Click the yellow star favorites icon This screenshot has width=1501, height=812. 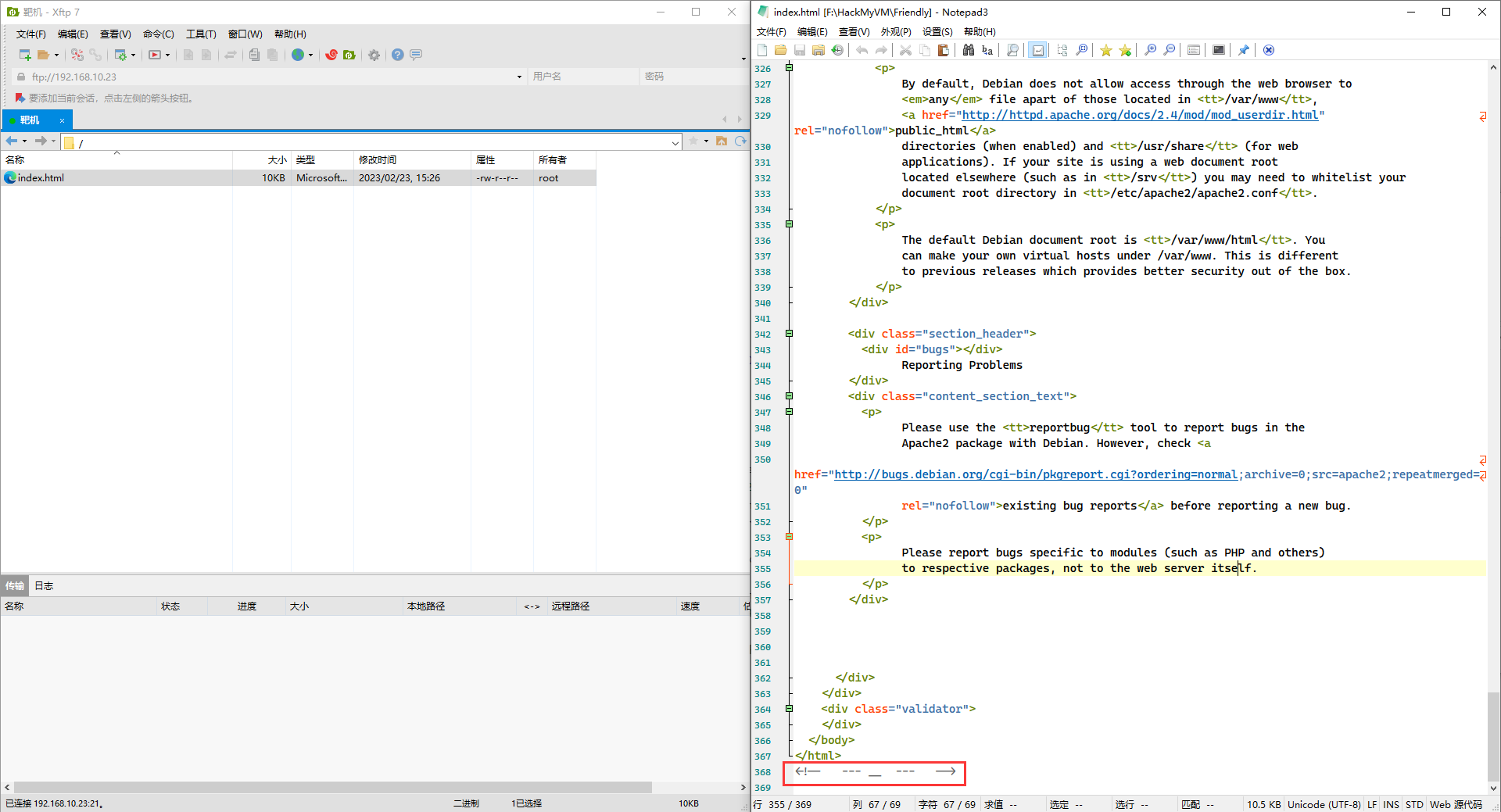(1106, 50)
